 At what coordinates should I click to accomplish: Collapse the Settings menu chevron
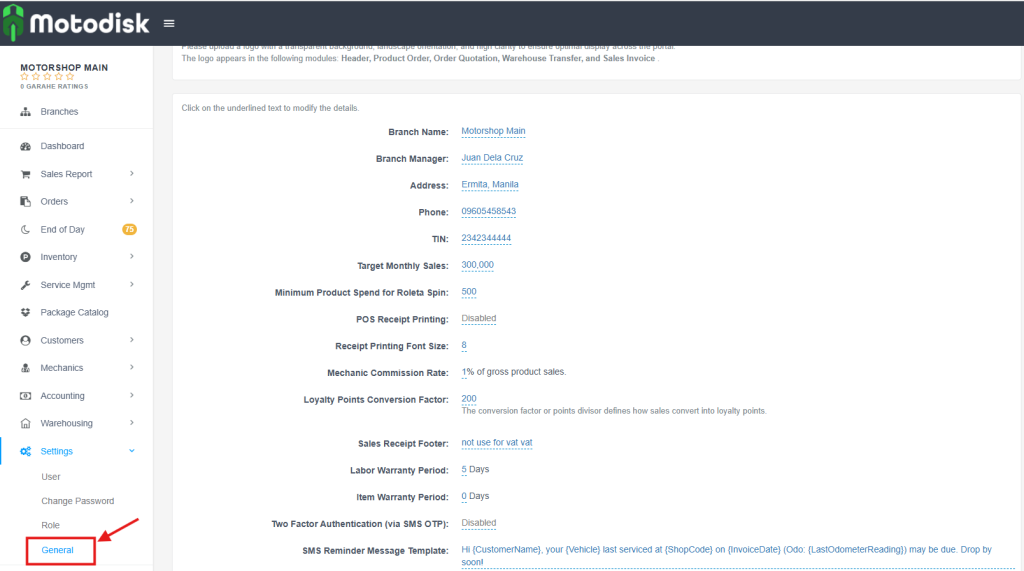pyautogui.click(x=132, y=451)
